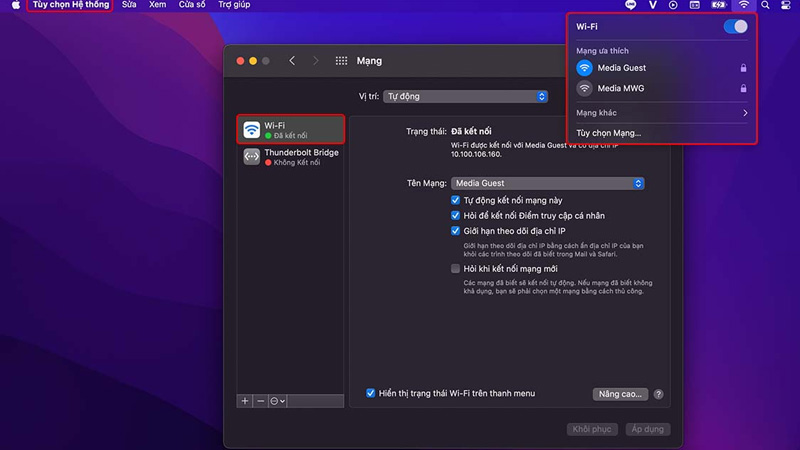
Task: Go forward in Mạng window
Action: (315, 61)
